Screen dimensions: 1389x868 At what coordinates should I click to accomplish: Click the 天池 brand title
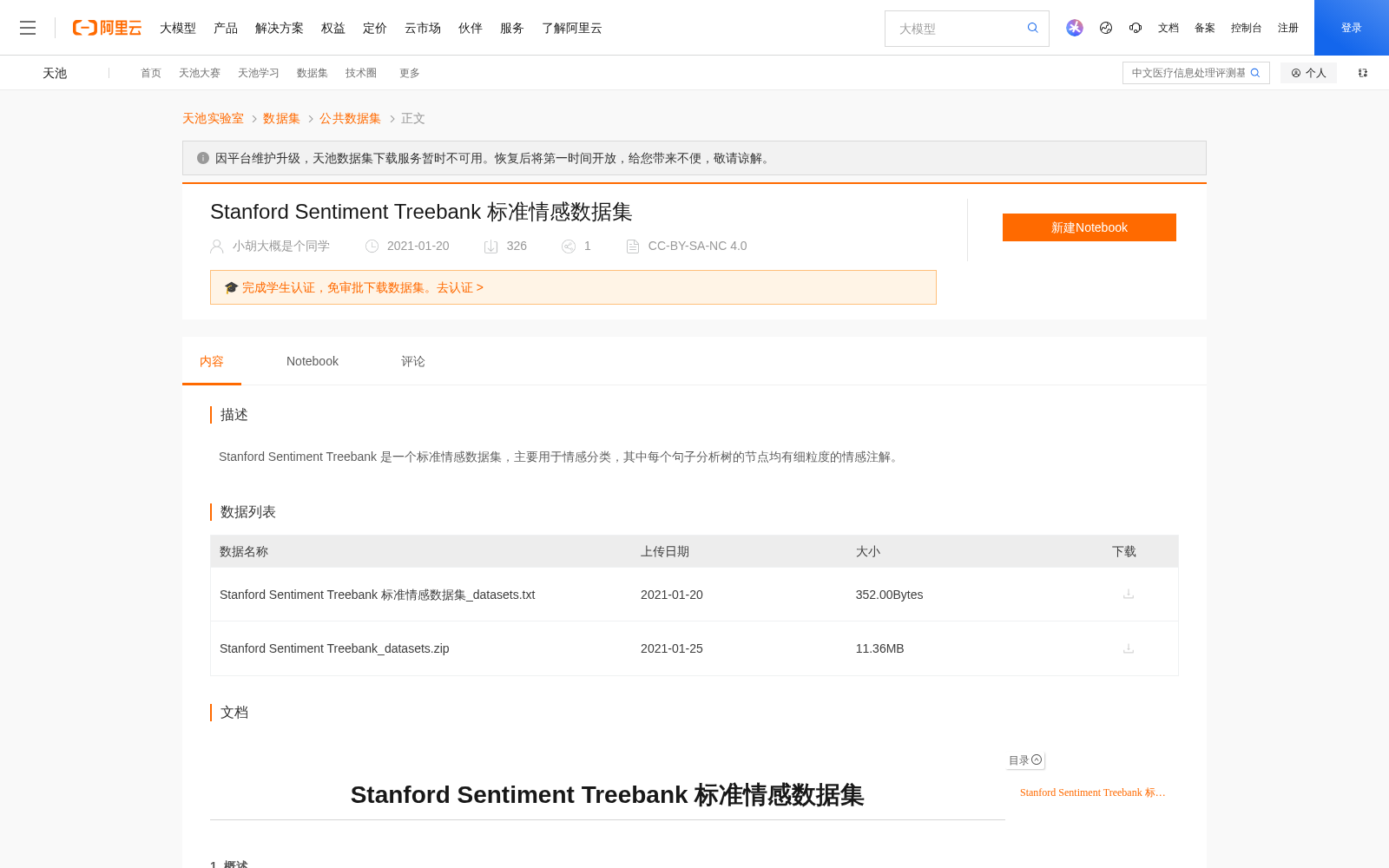[x=55, y=73]
